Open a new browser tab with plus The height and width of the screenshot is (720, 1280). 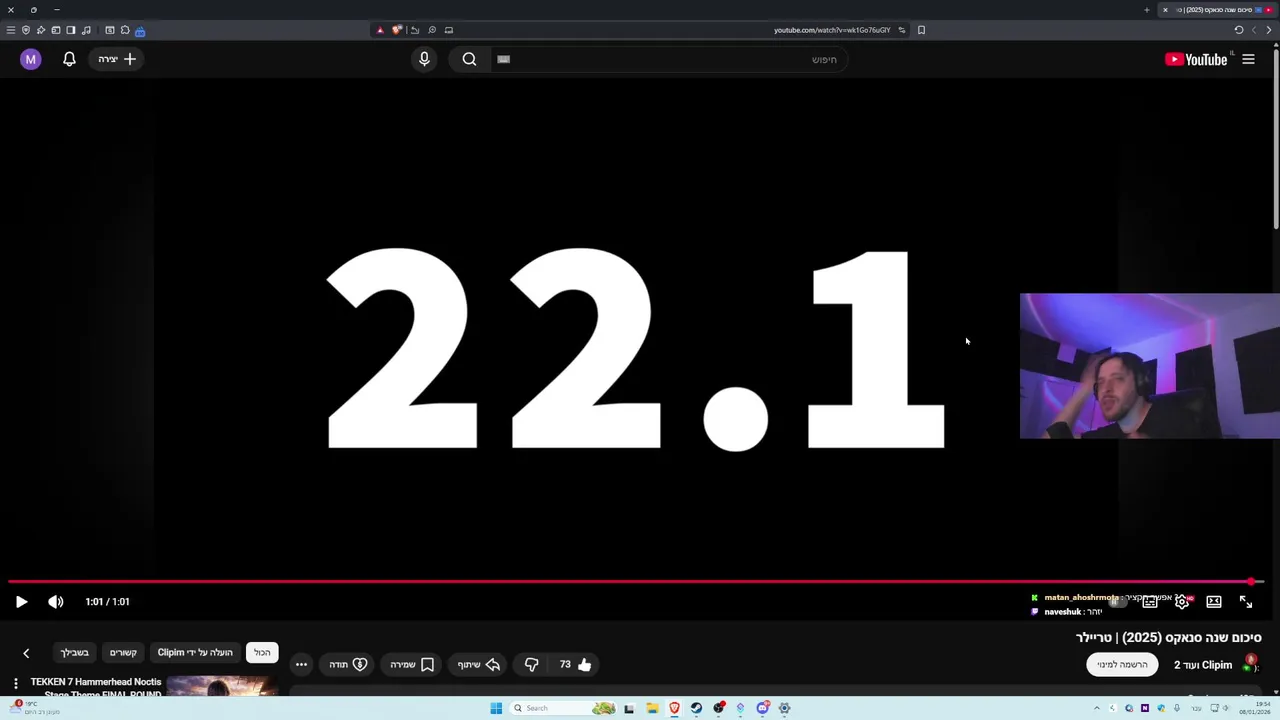[1147, 10]
